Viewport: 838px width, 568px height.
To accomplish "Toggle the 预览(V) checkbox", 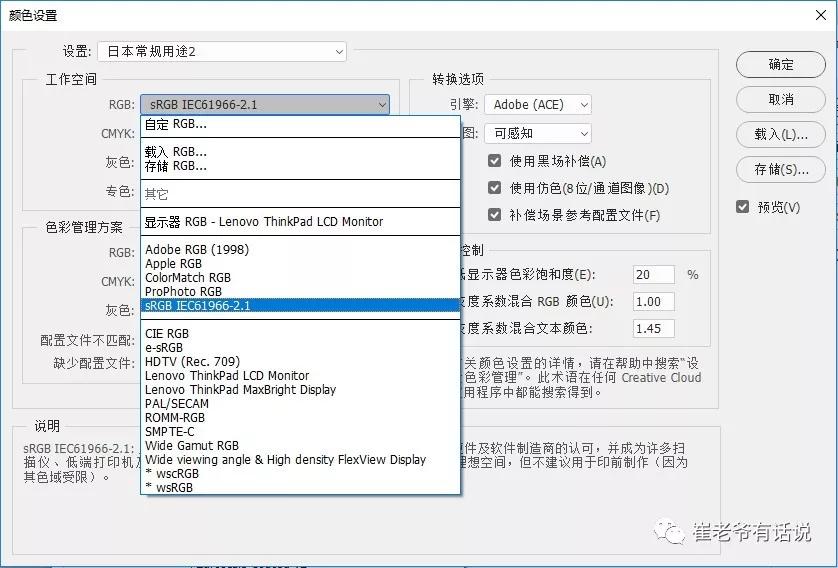I will [x=742, y=207].
